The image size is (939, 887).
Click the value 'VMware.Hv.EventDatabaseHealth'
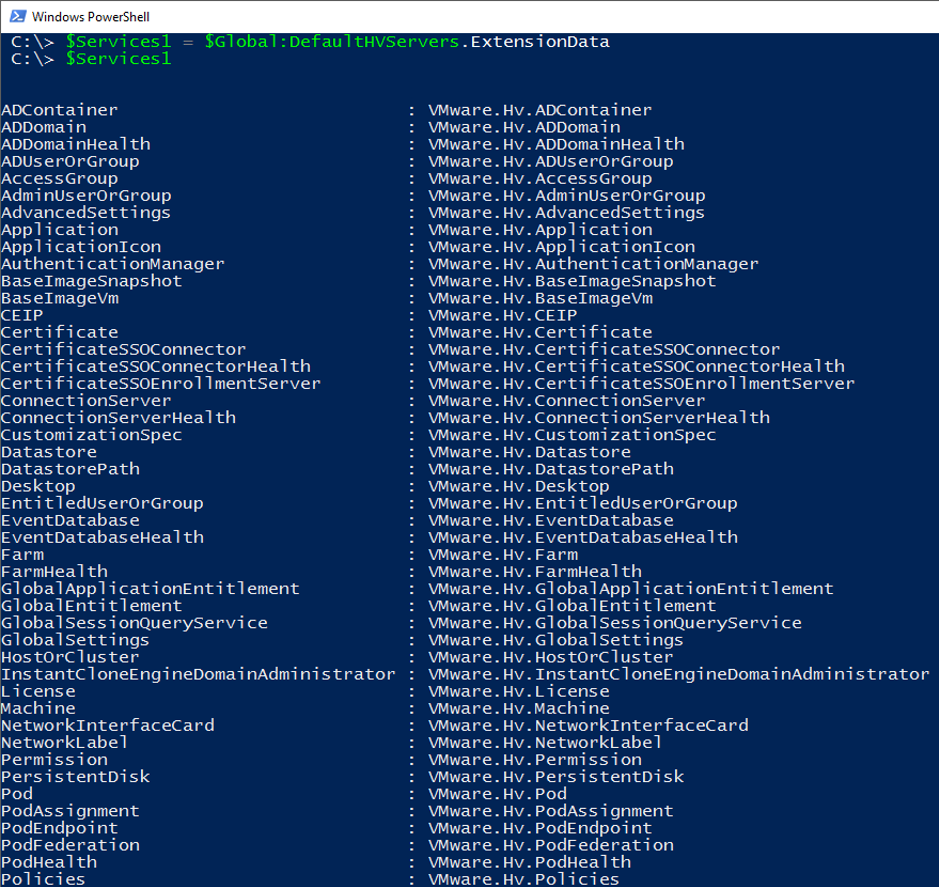coord(583,538)
